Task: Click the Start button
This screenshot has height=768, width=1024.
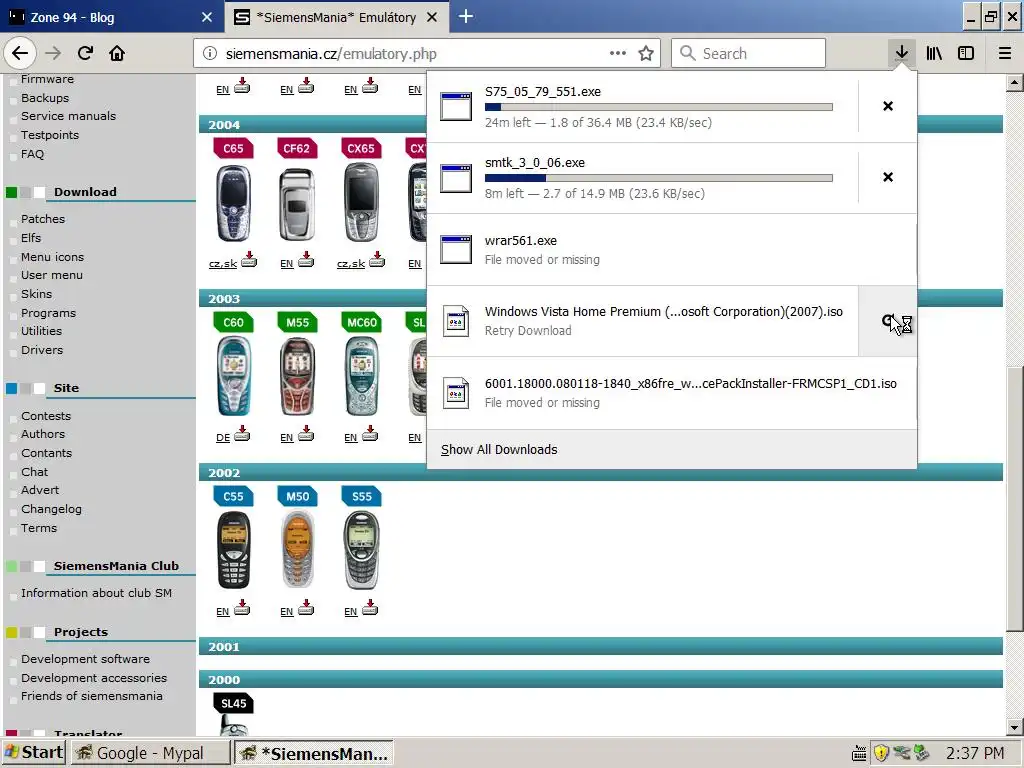Action: (34, 753)
